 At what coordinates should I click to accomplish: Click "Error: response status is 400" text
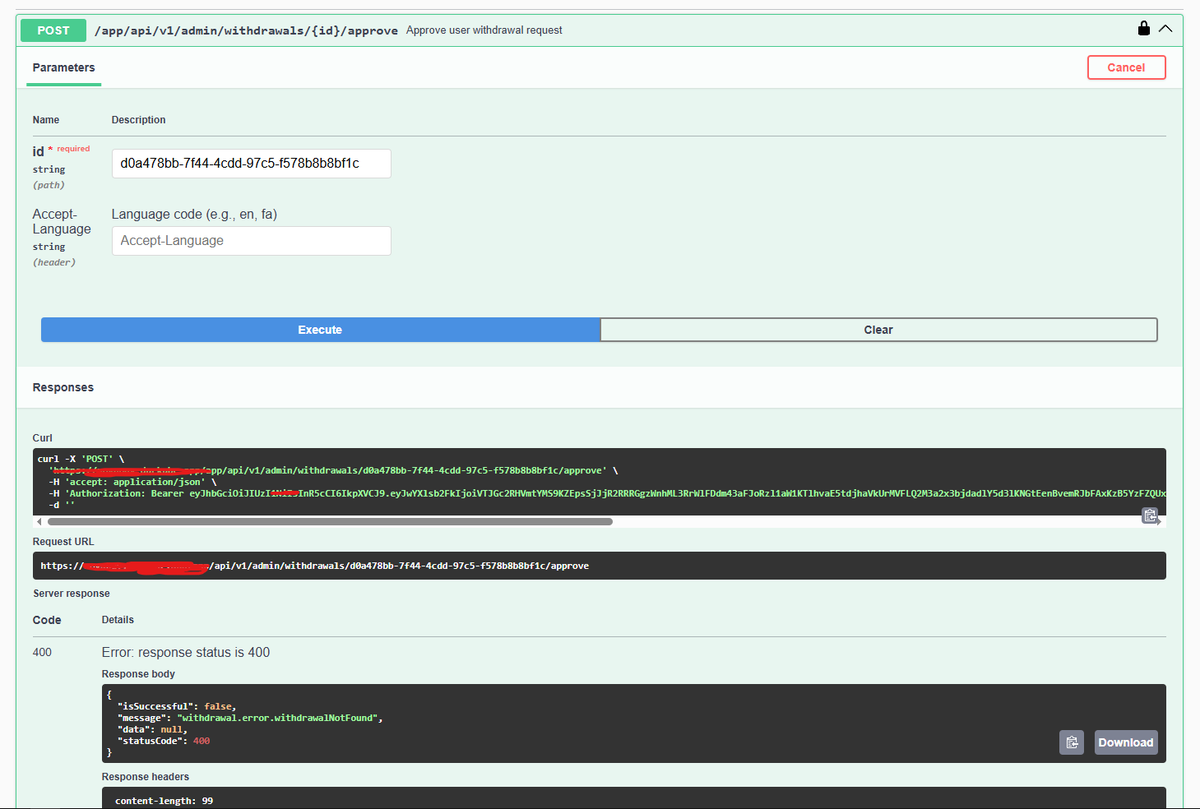point(186,652)
